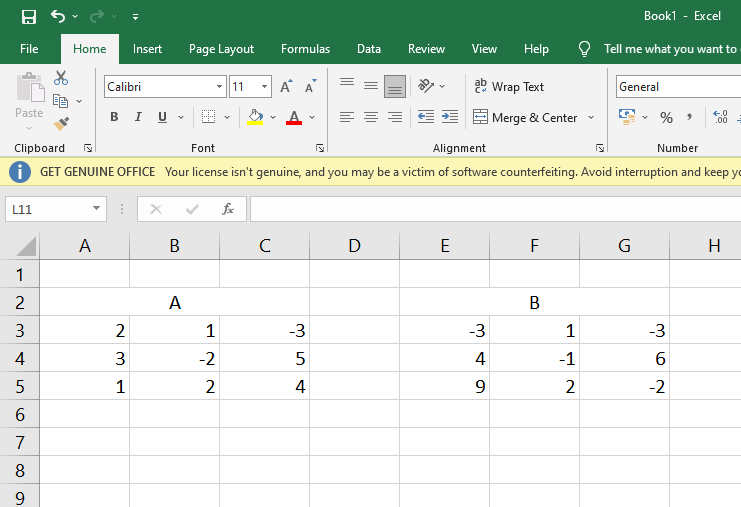Open the Borders dropdown arrow
Image resolution: width=741 pixels, height=507 pixels.
pyautogui.click(x=227, y=117)
